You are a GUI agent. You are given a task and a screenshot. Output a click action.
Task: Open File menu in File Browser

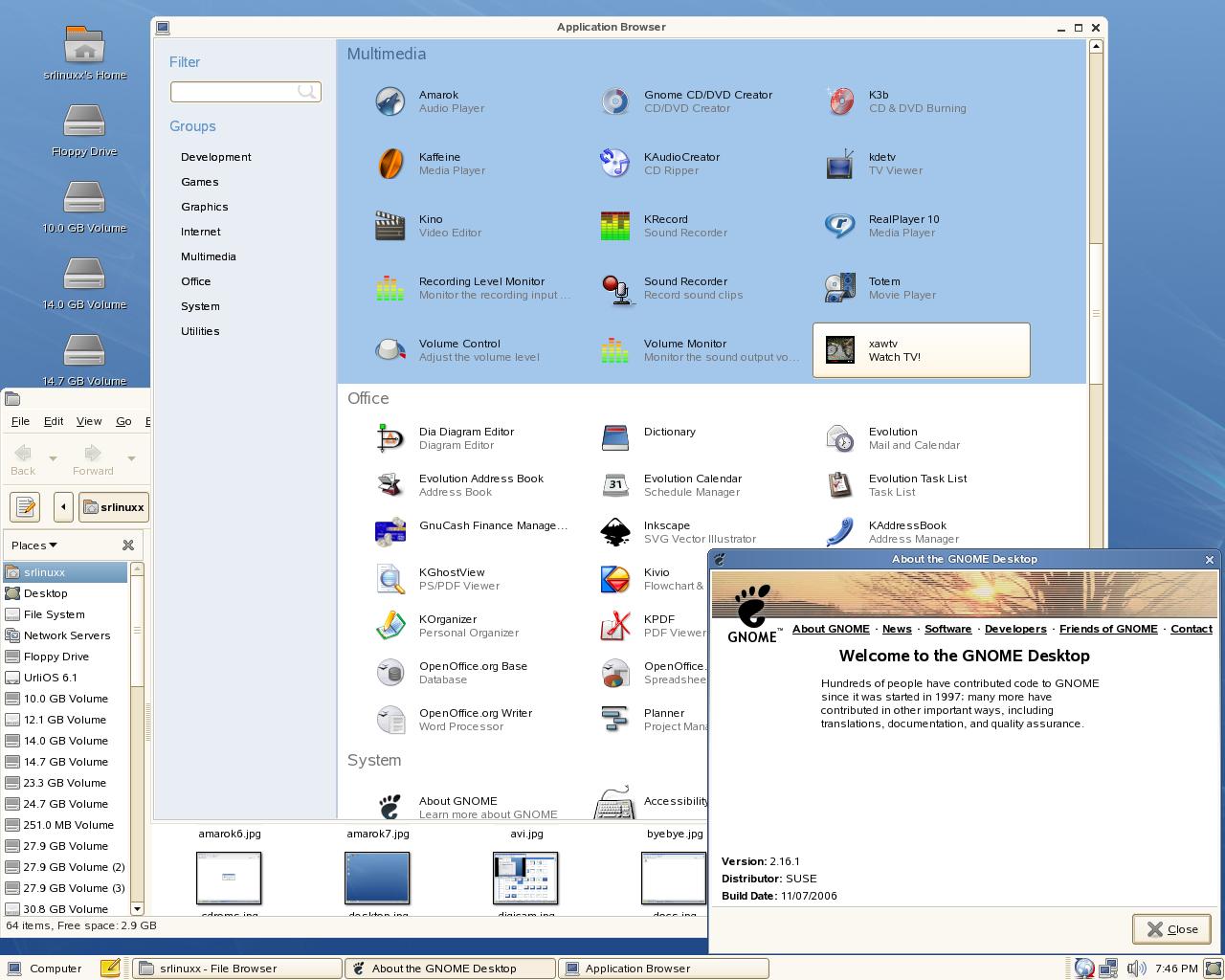point(20,421)
